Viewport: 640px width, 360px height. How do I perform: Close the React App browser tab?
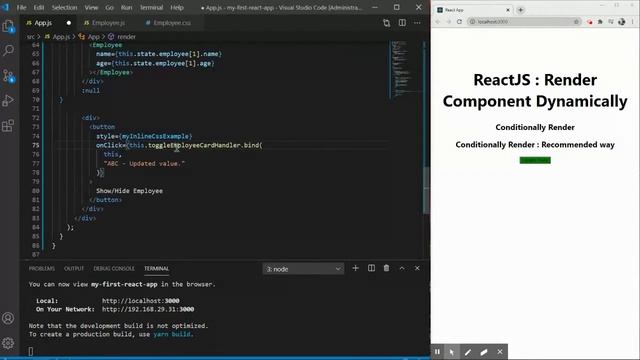click(508, 10)
